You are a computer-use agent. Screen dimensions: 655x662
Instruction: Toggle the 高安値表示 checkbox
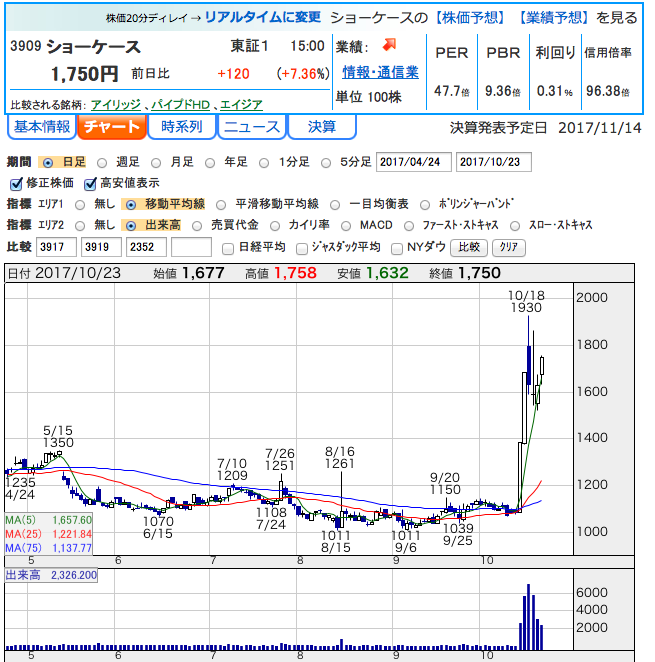point(90,184)
